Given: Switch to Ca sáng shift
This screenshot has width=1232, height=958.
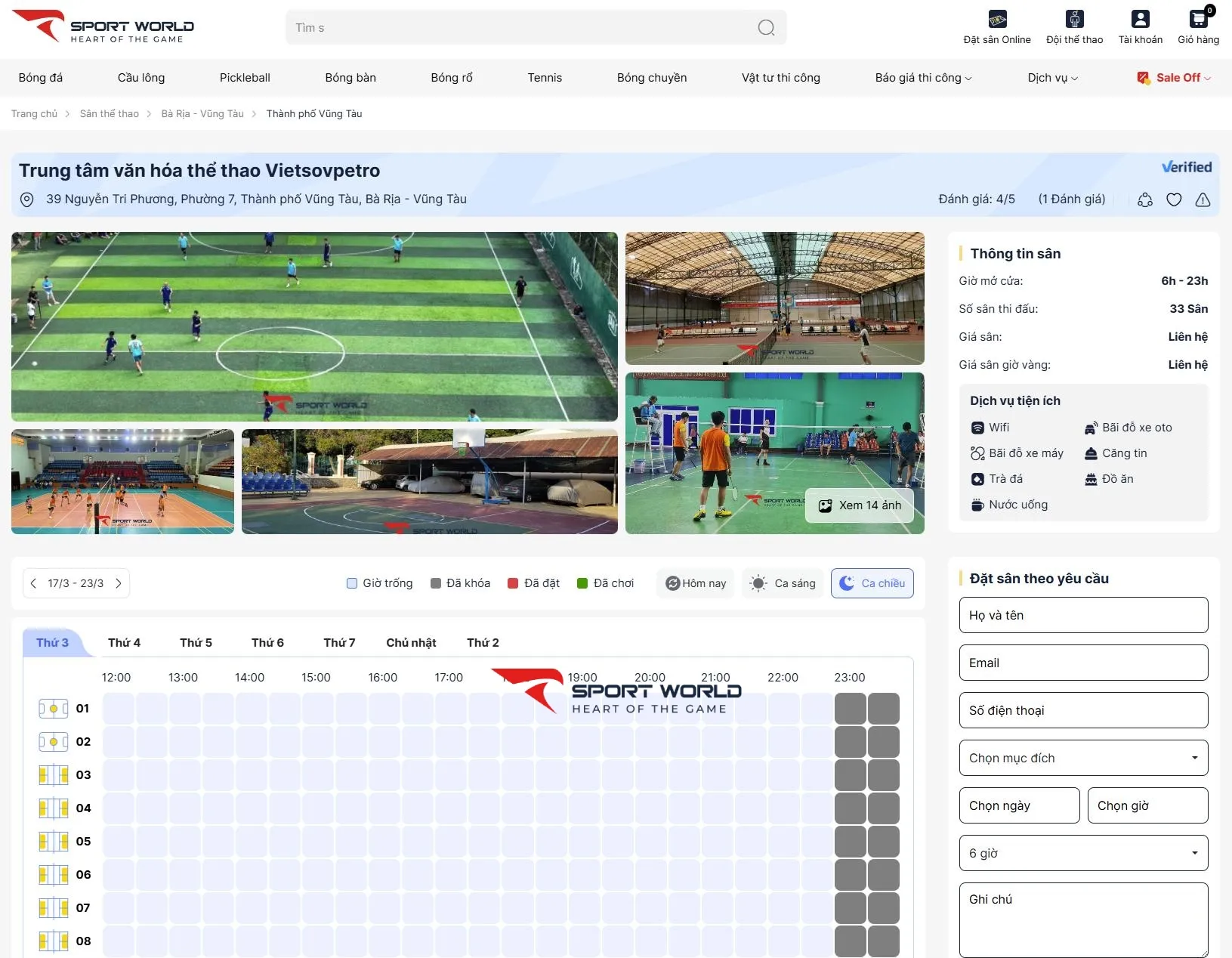Looking at the screenshot, I should [x=783, y=583].
